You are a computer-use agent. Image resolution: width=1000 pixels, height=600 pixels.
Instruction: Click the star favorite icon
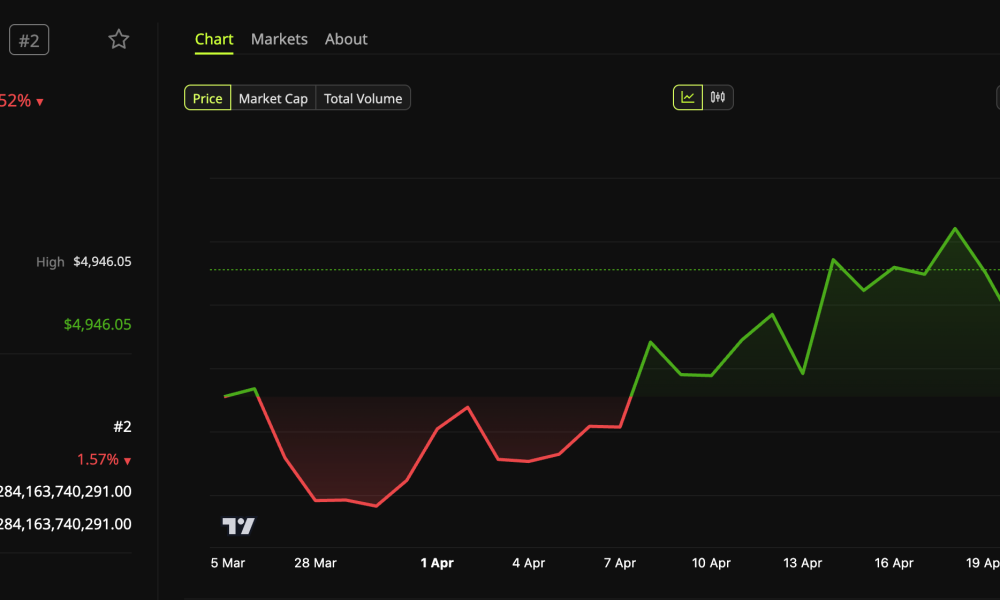(119, 40)
